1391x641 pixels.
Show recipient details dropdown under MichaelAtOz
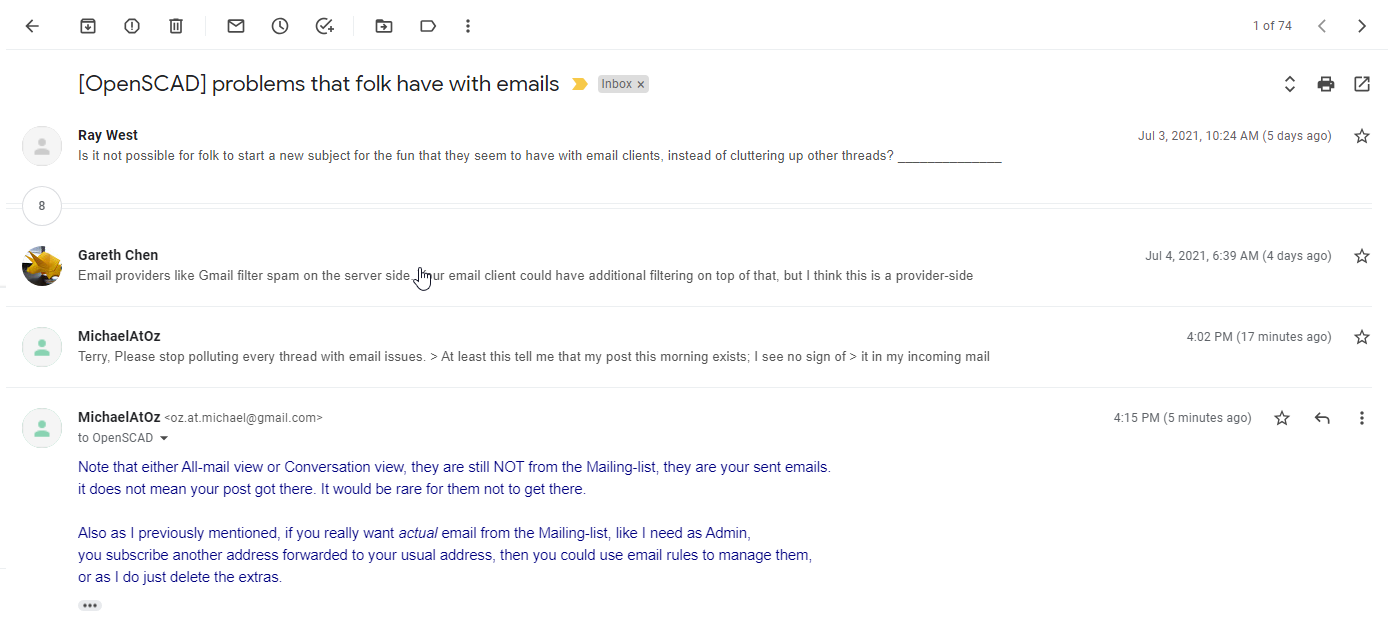(x=164, y=438)
